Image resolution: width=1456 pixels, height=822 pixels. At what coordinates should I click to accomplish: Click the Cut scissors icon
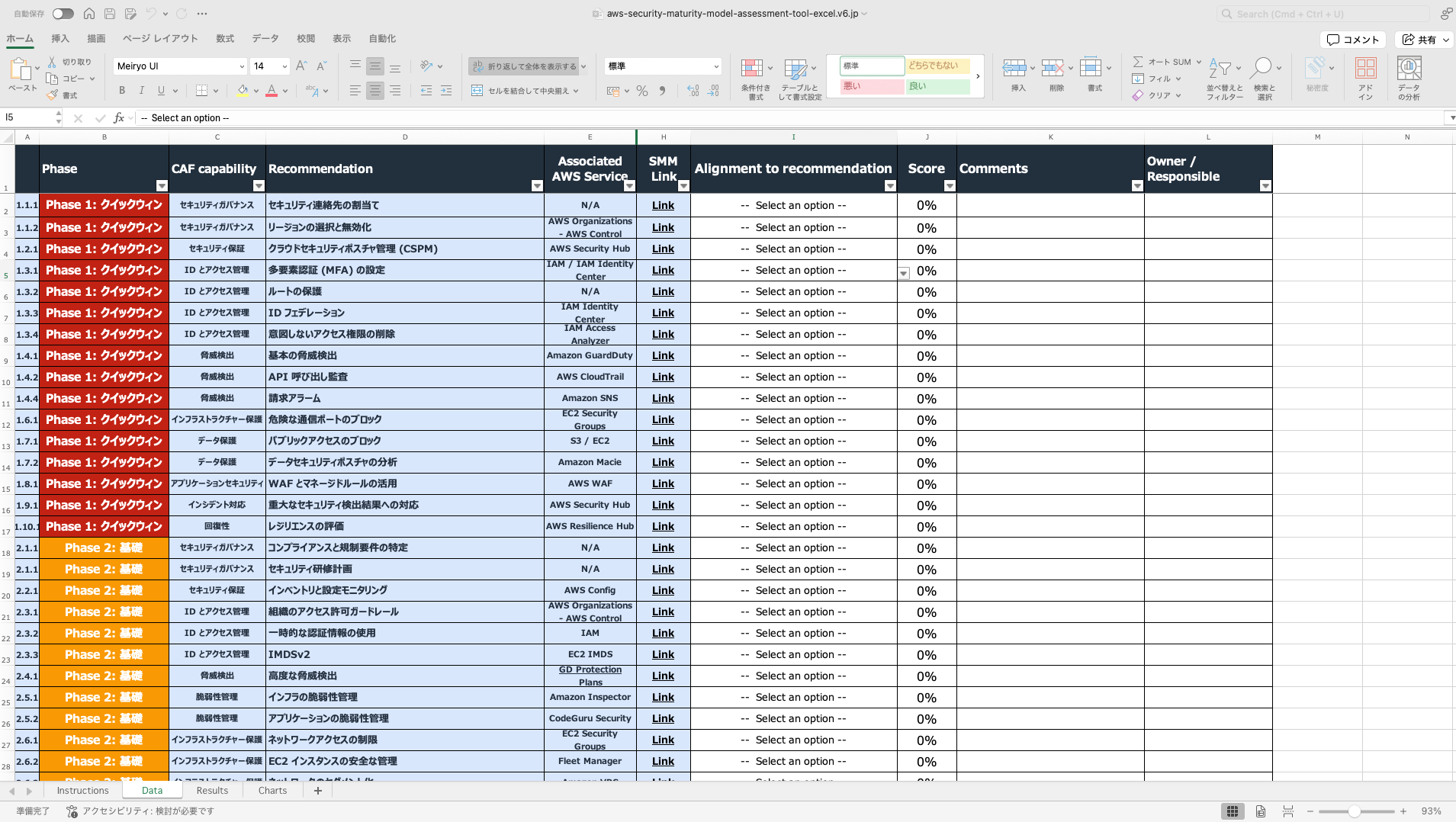(52, 62)
